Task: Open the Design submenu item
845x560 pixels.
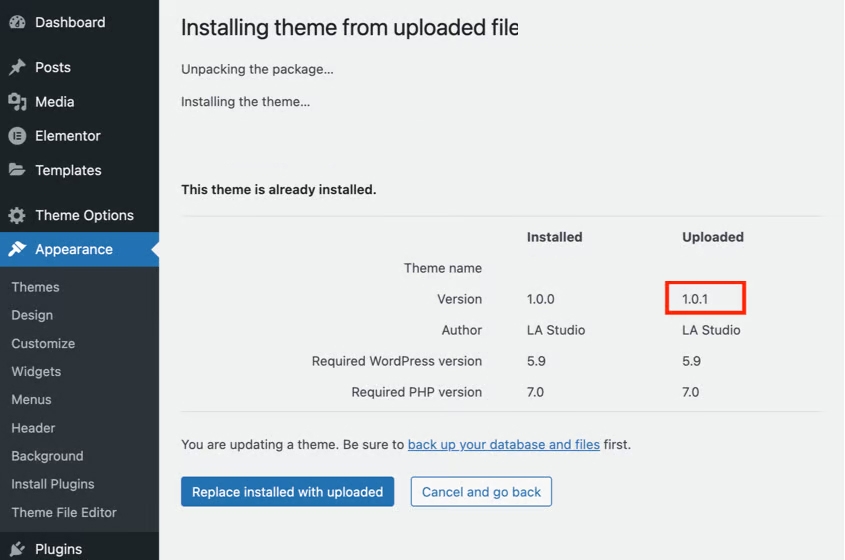Action: point(32,315)
